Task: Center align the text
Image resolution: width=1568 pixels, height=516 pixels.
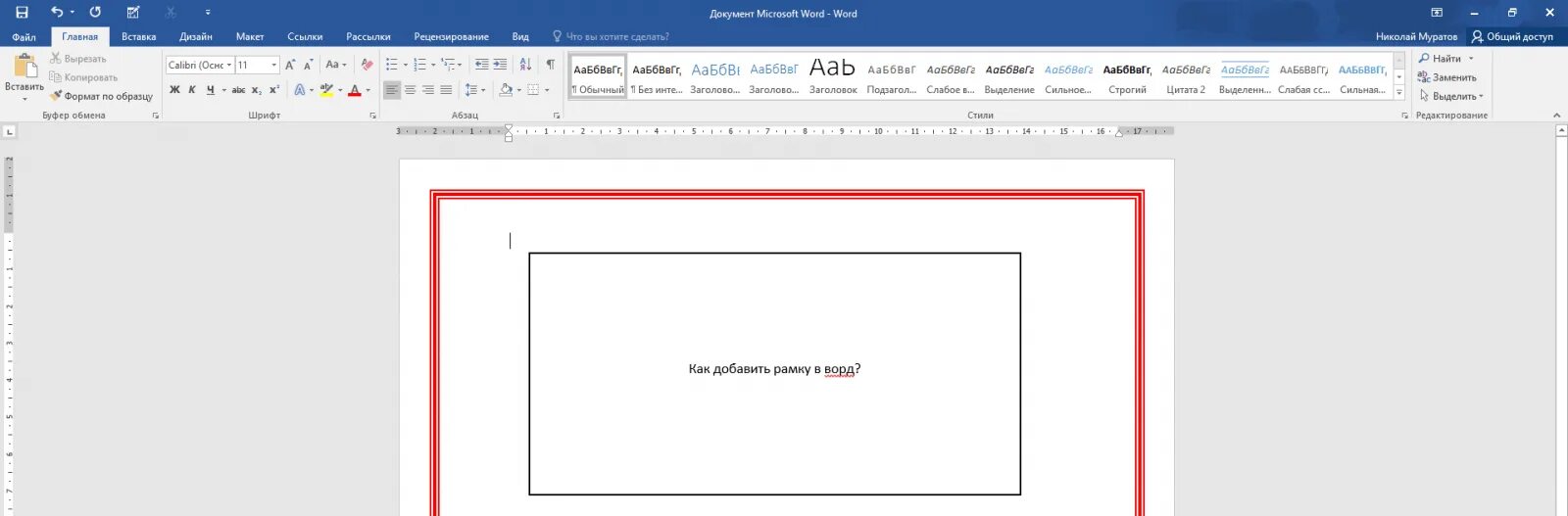Action: point(411,90)
